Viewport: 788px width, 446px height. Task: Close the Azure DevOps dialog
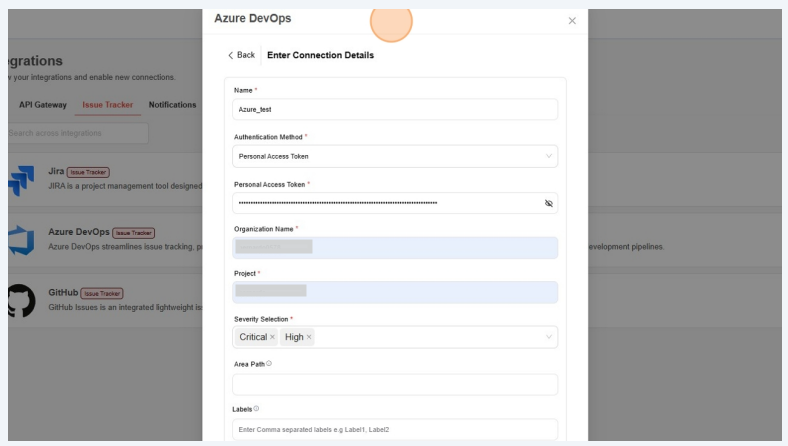572,21
